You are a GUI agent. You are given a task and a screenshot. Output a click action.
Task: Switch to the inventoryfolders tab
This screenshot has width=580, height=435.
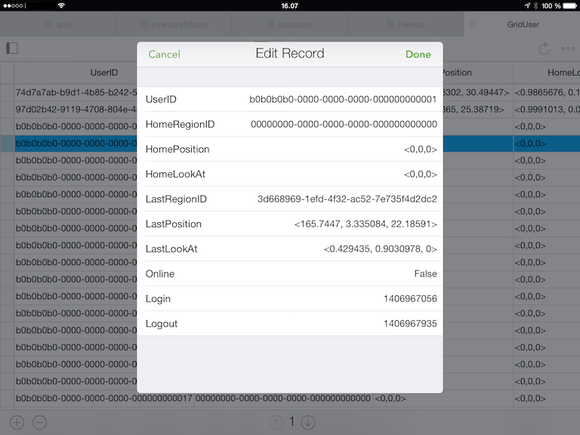[x=174, y=24]
